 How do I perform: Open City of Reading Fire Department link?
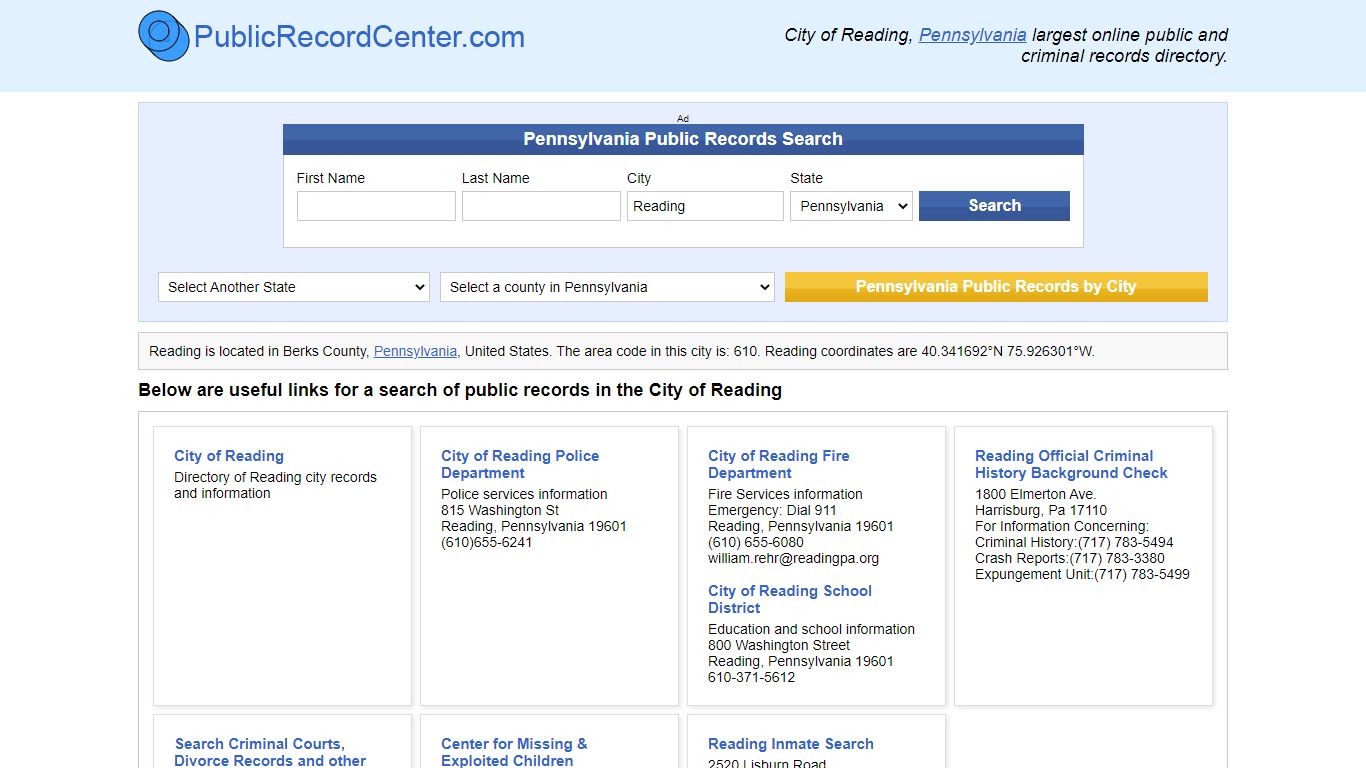(779, 464)
